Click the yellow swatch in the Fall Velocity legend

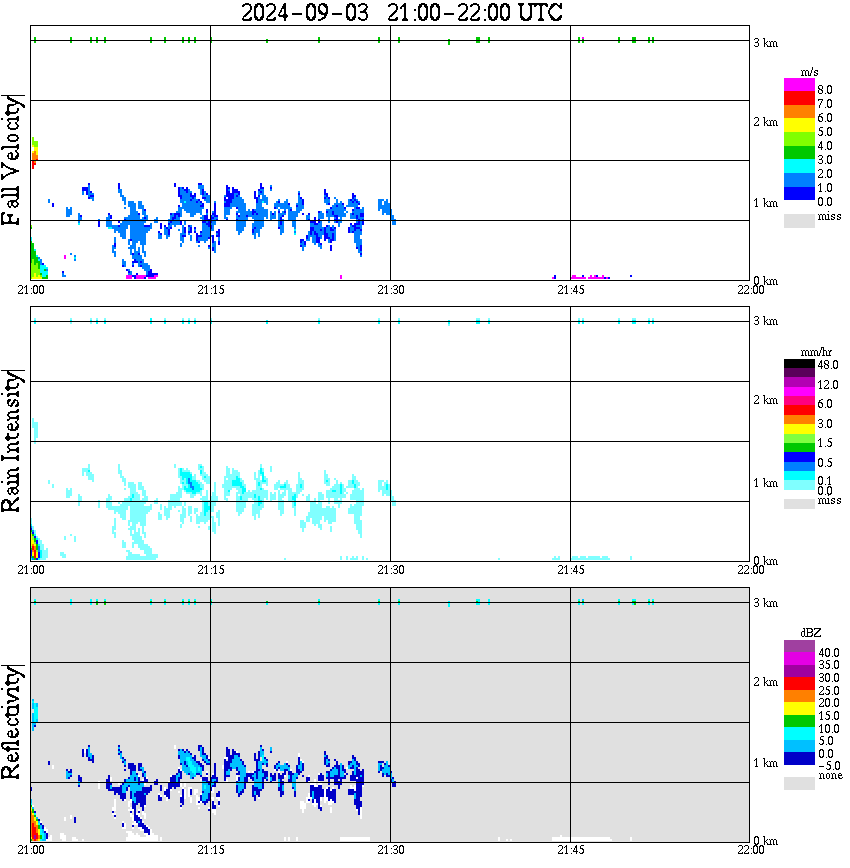coord(799,125)
